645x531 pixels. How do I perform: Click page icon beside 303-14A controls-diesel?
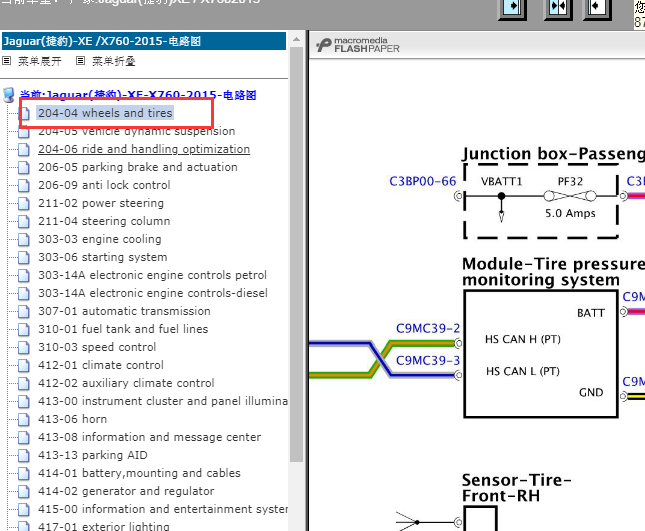[x=24, y=293]
